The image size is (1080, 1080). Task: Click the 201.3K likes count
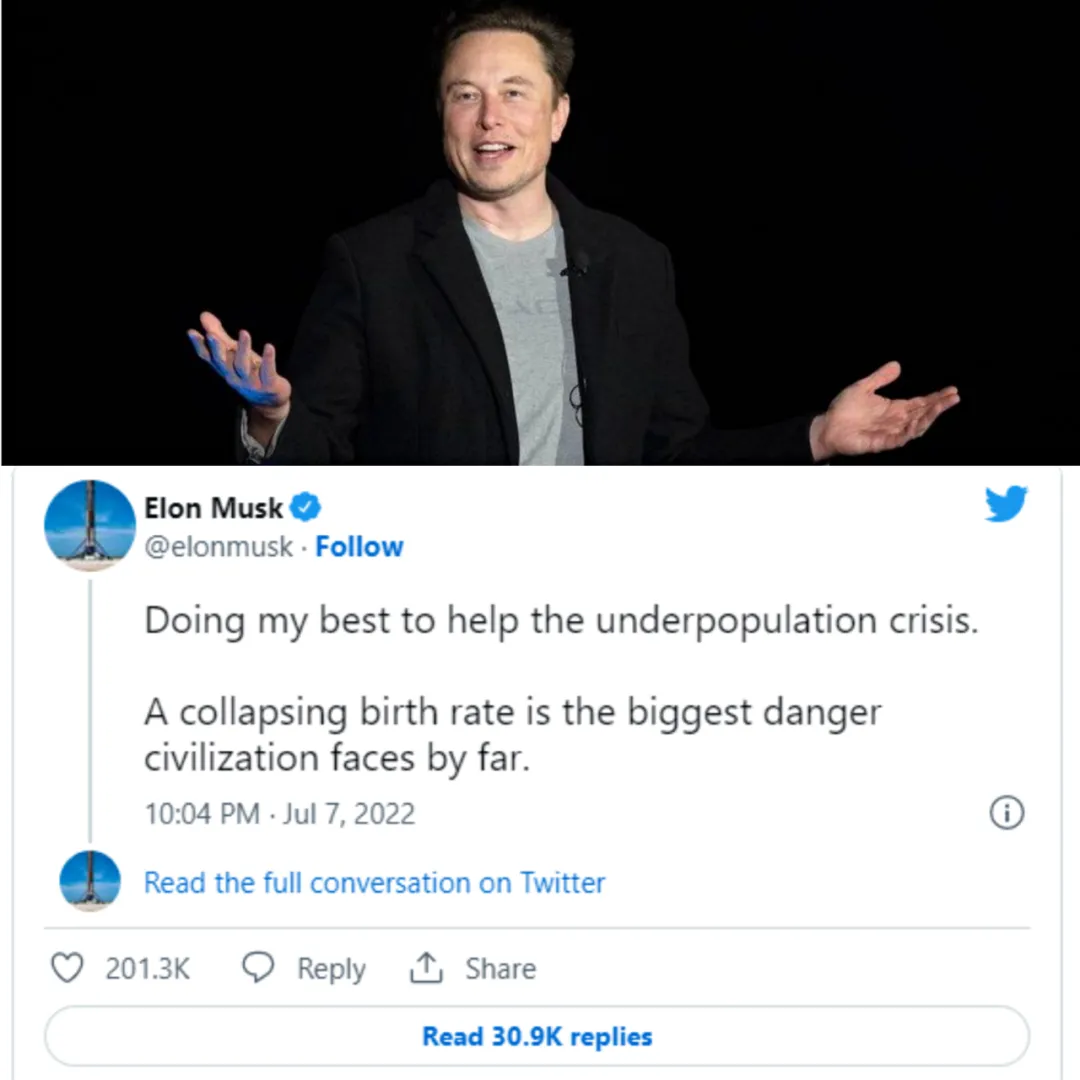pyautogui.click(x=147, y=968)
